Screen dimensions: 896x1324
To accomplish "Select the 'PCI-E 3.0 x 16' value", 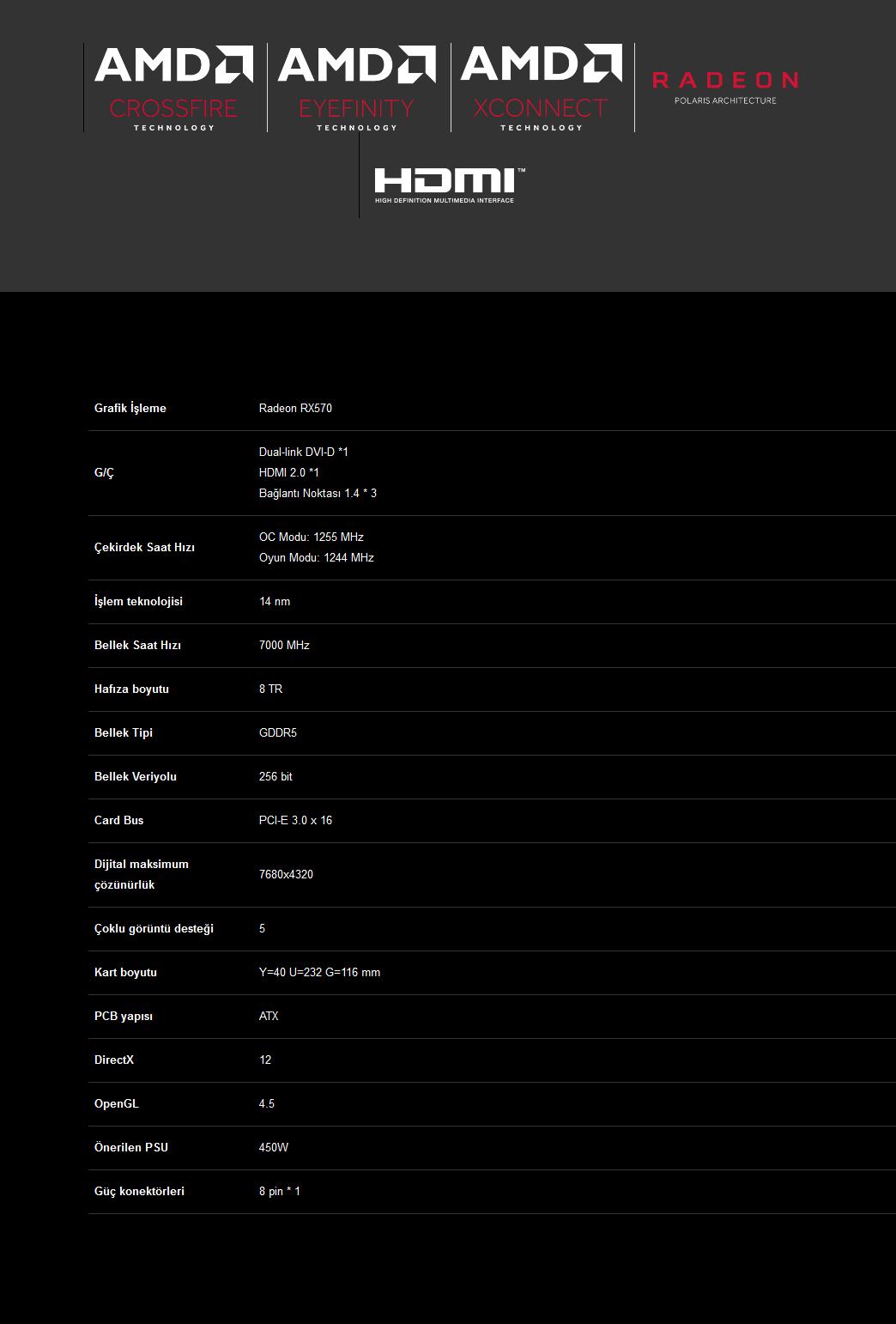I will (x=295, y=820).
